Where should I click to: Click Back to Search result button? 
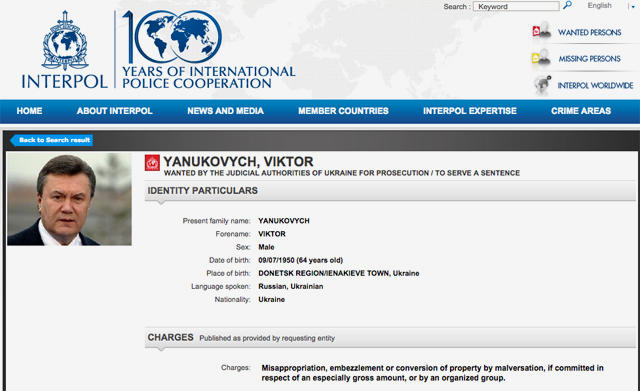click(52, 140)
